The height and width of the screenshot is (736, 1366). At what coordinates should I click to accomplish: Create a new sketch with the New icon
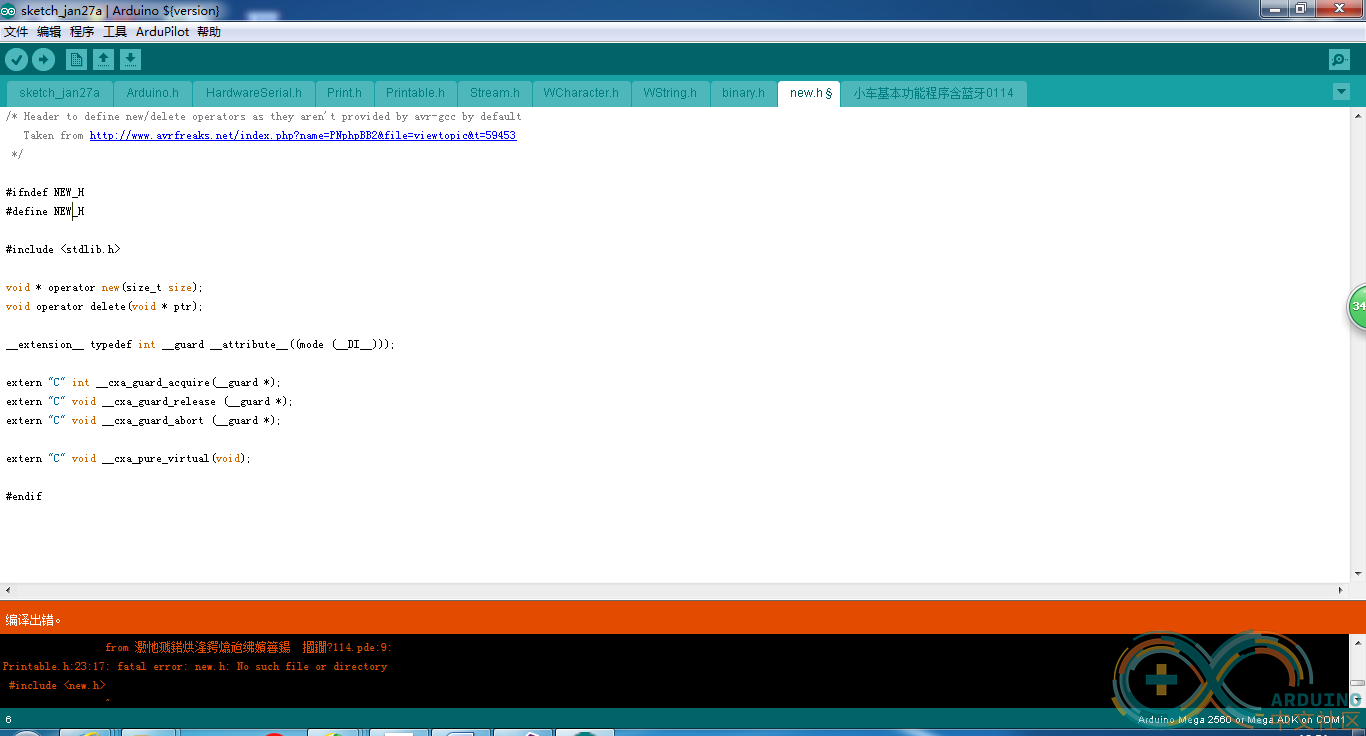(76, 60)
